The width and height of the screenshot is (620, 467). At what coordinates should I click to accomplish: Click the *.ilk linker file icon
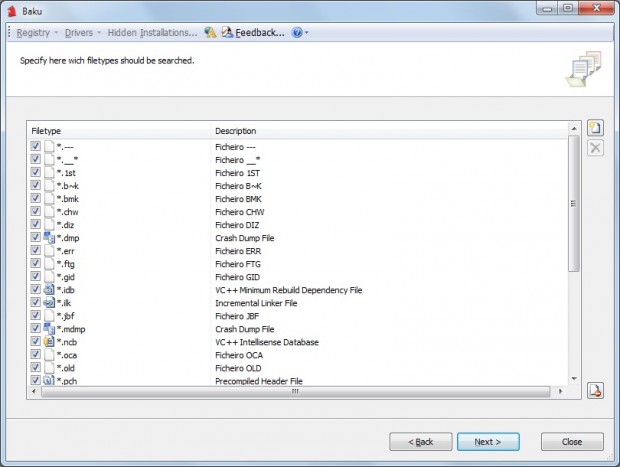[x=49, y=303]
